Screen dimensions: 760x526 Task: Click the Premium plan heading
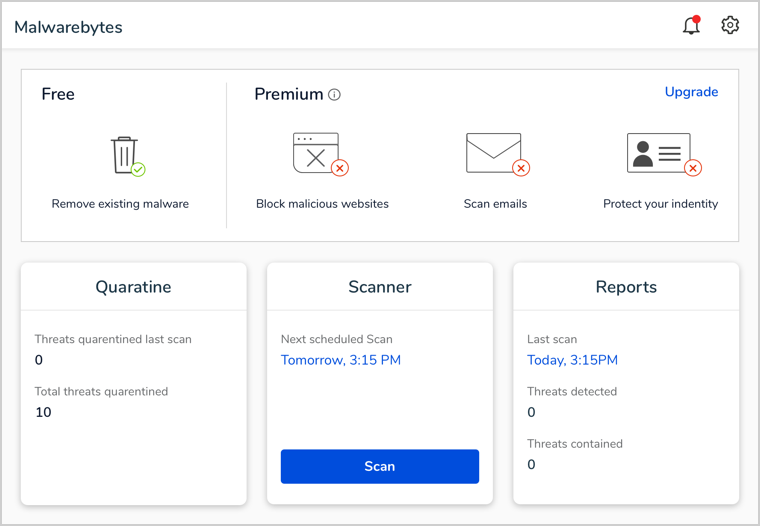289,94
